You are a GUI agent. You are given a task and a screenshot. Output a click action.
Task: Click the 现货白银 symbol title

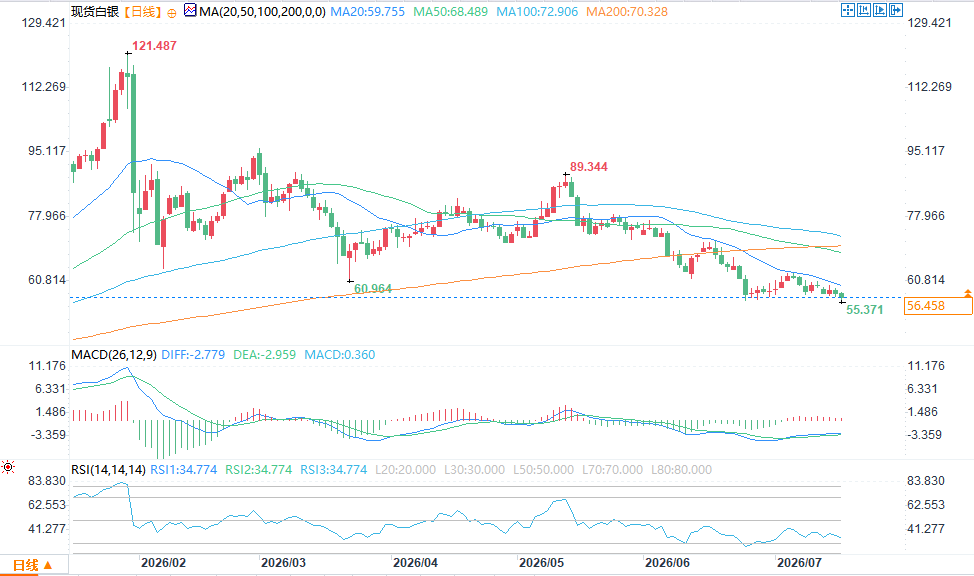click(95, 12)
